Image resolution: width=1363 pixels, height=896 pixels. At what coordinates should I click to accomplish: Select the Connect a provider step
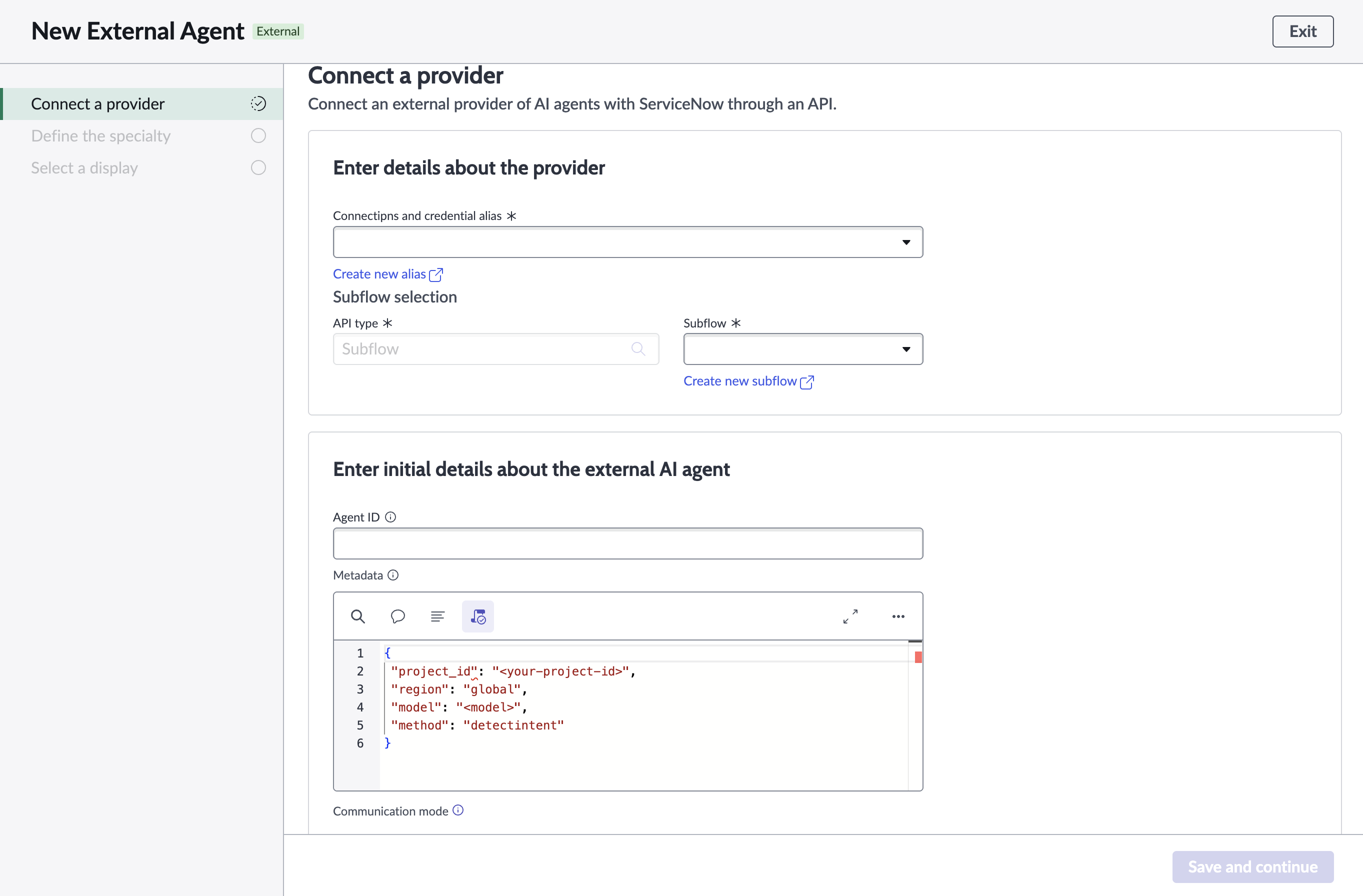(142, 103)
